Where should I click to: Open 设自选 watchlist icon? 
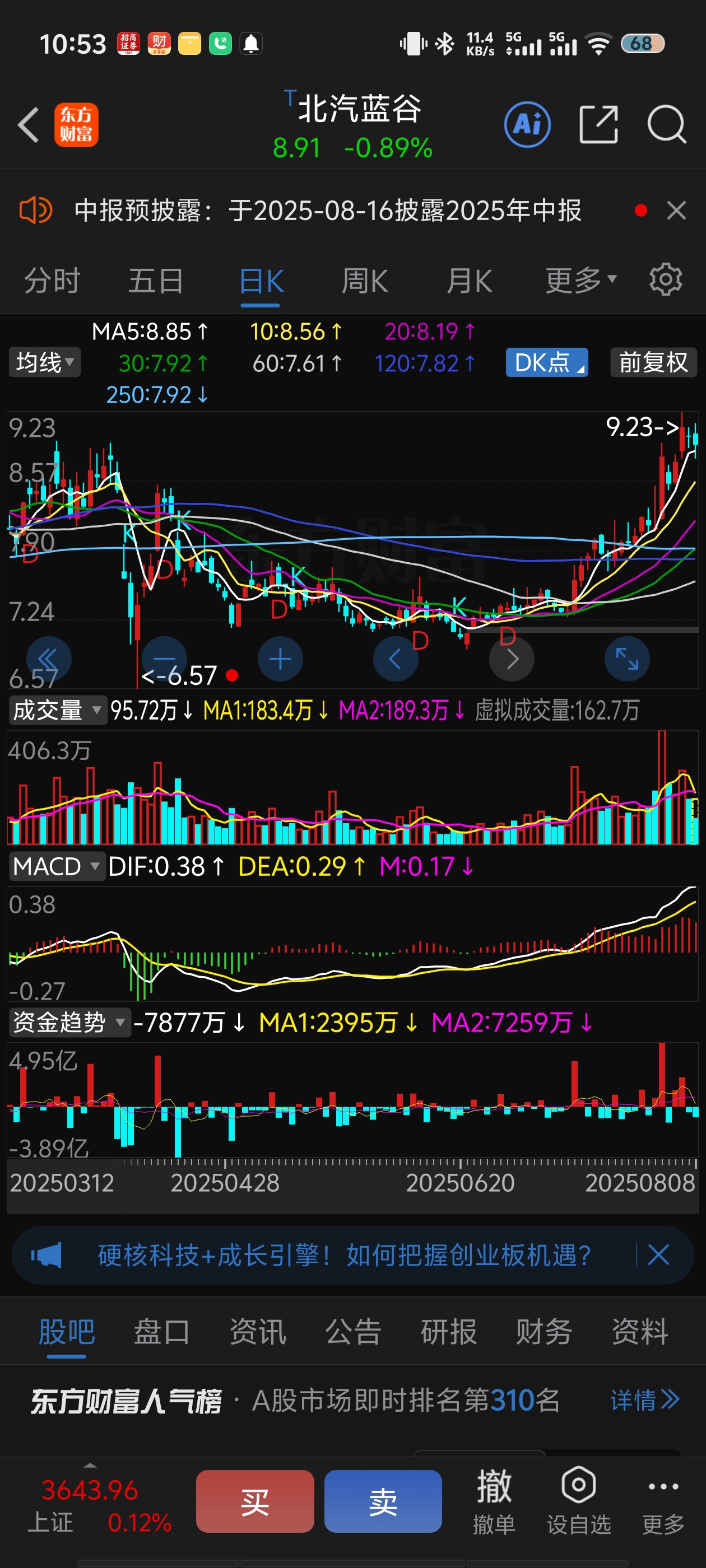coord(578,1501)
